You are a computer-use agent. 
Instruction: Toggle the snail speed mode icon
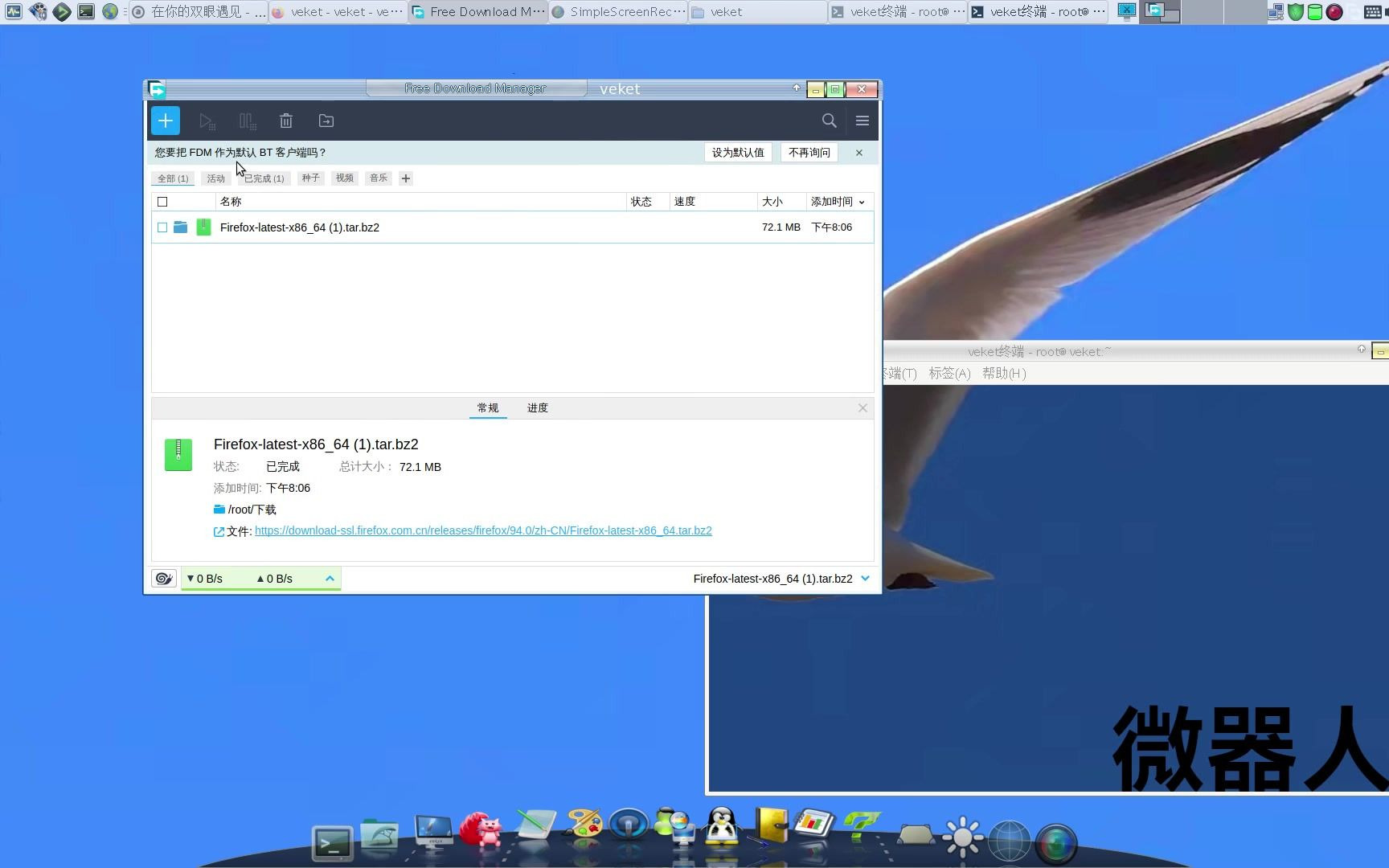pos(164,579)
